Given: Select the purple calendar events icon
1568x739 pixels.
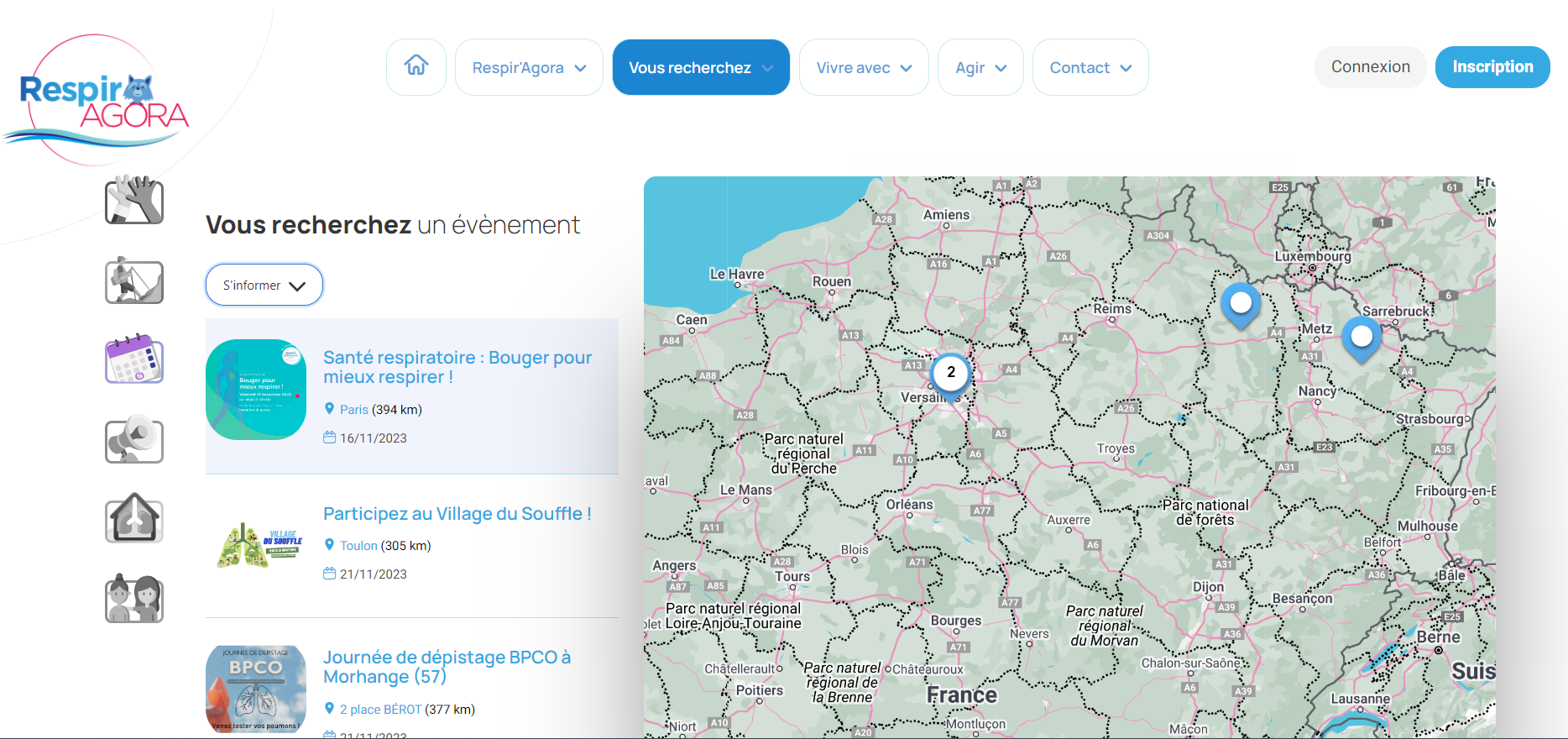Looking at the screenshot, I should point(134,359).
